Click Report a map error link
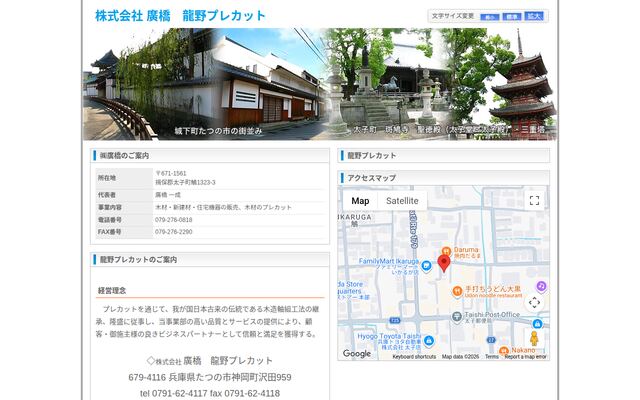Viewport: 640px width, 400px height. tap(525, 356)
